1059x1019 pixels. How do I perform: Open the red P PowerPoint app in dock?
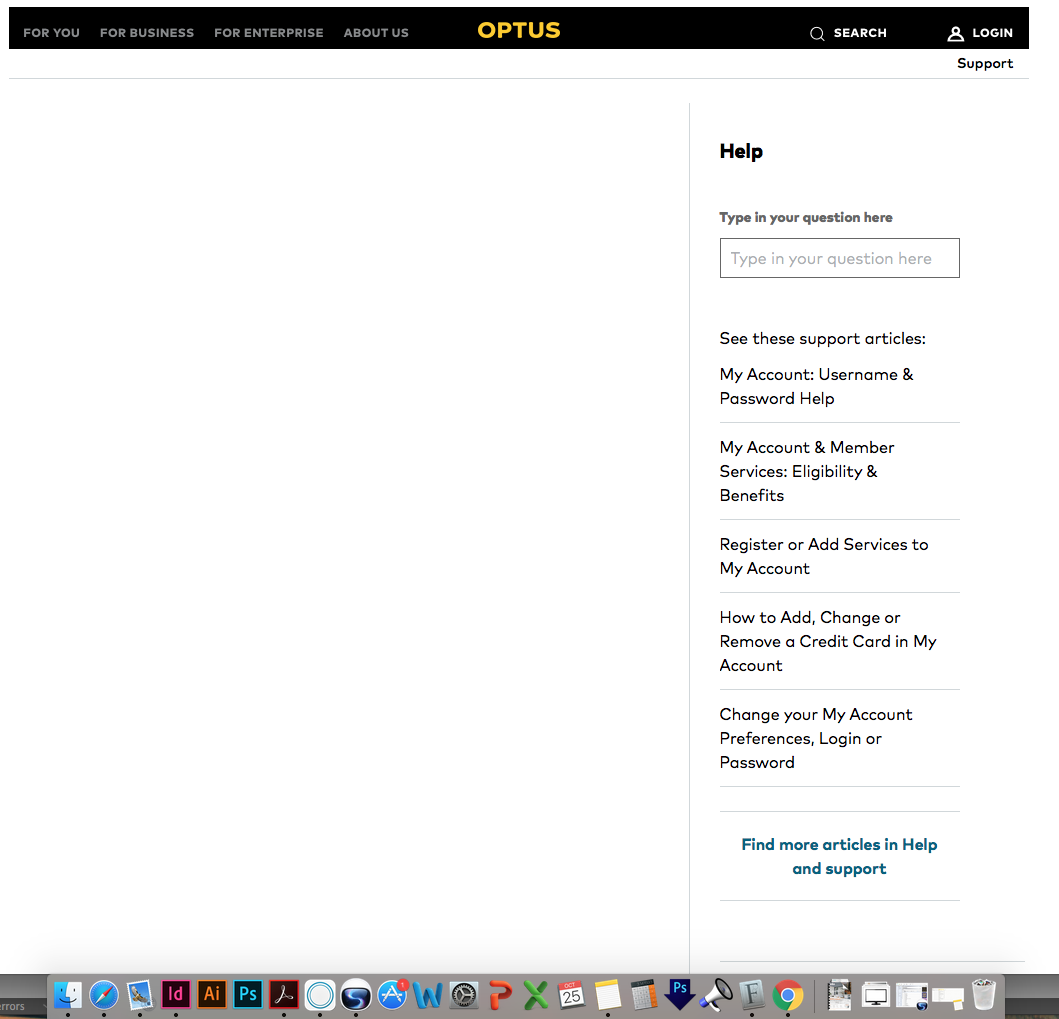tap(500, 995)
